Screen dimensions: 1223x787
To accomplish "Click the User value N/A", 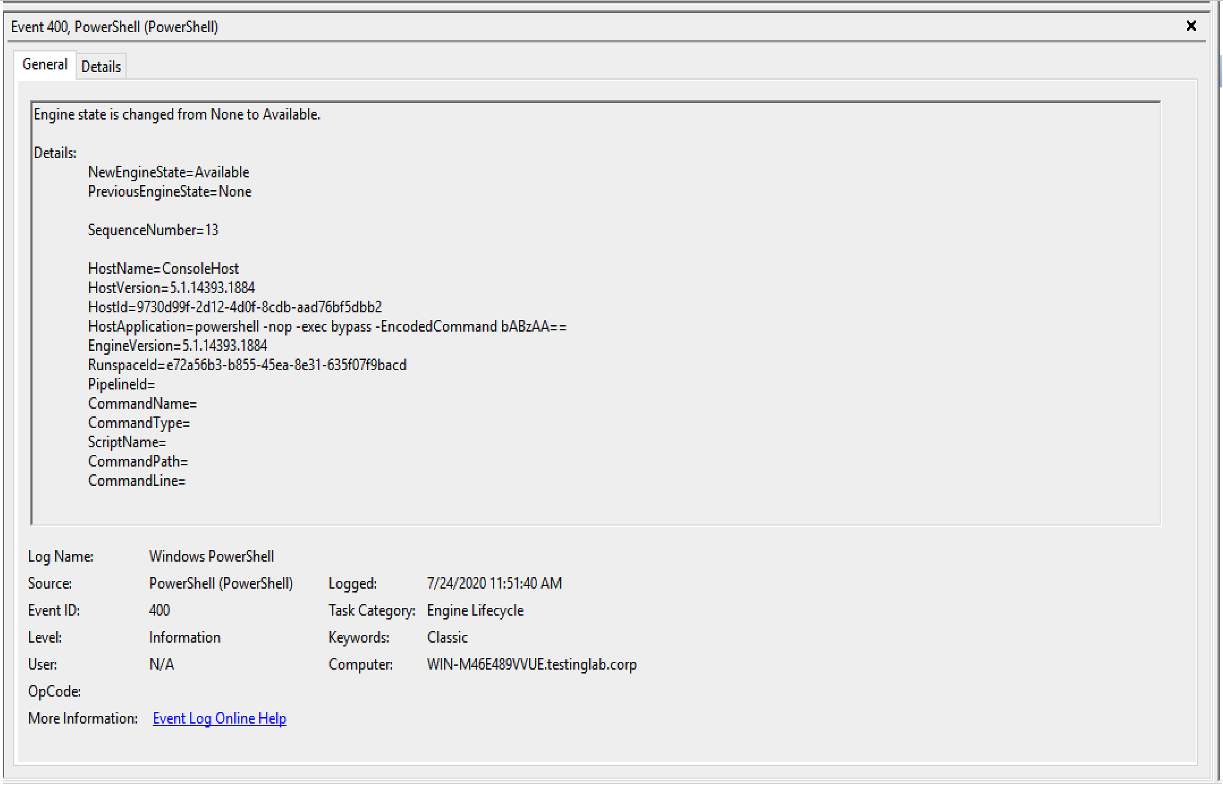I will pyautogui.click(x=161, y=664).
